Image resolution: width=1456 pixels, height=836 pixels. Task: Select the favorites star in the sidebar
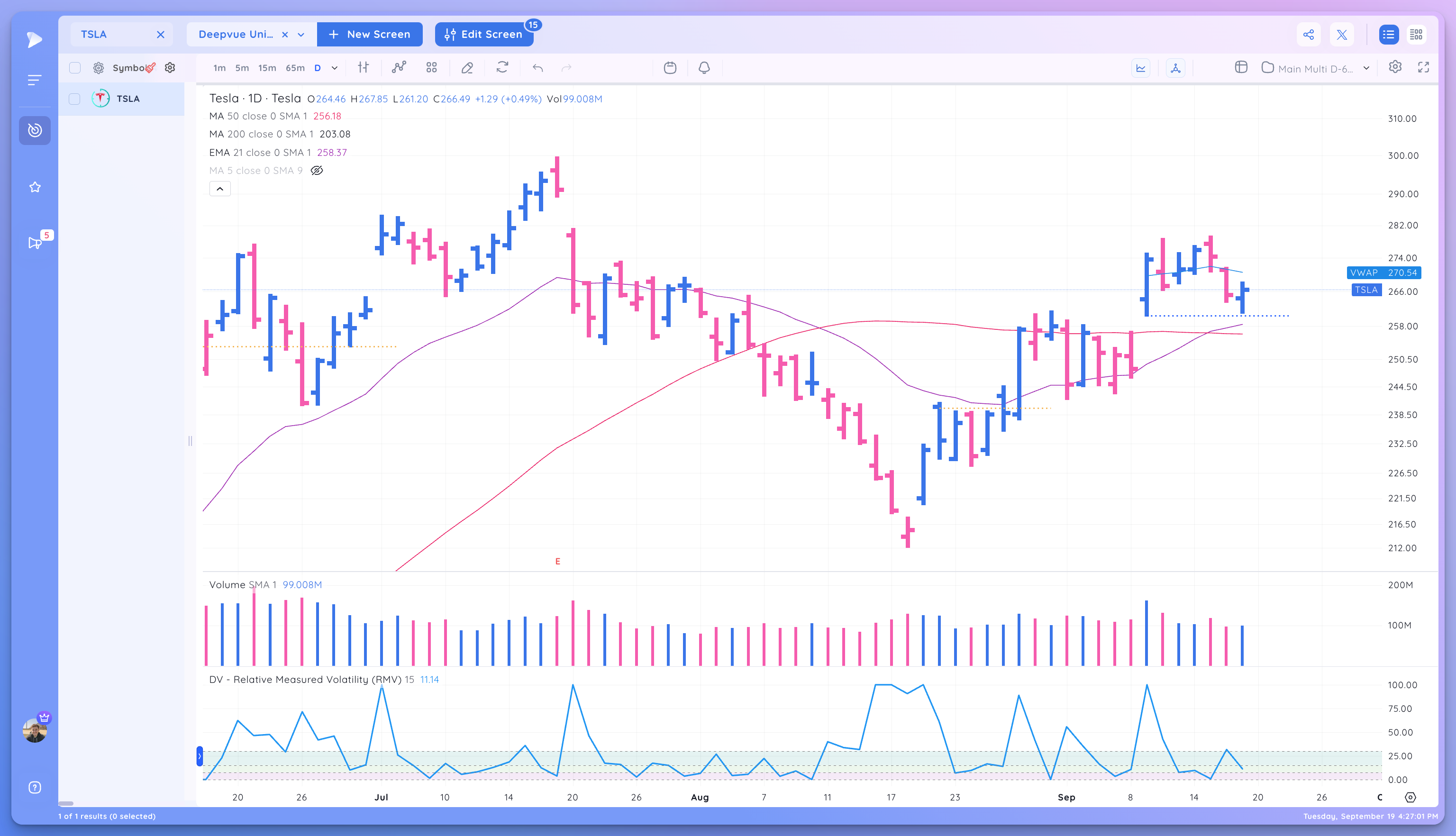(35, 187)
